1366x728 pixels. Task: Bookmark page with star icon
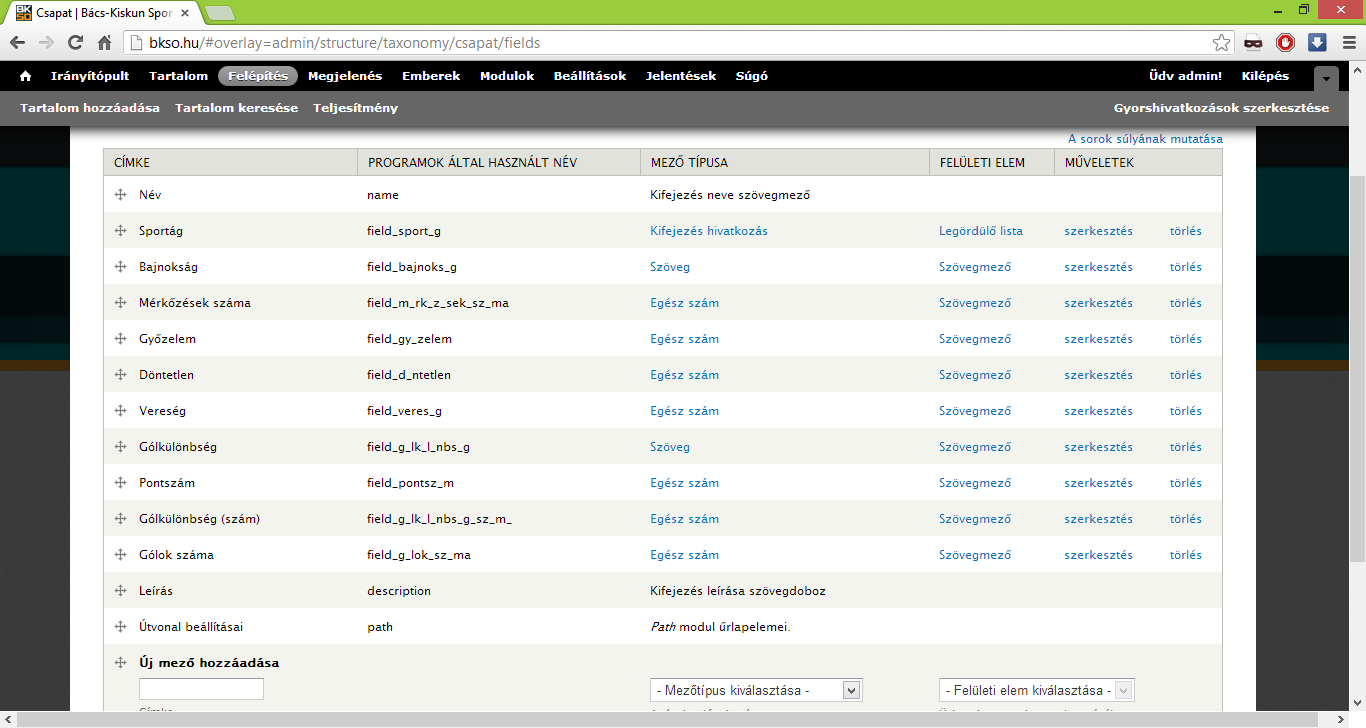1221,43
